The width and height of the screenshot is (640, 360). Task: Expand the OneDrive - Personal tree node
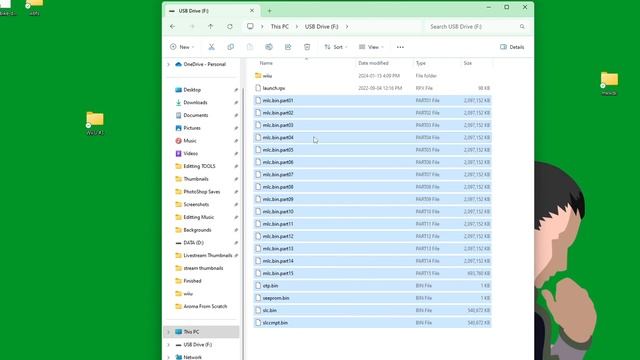click(x=169, y=64)
